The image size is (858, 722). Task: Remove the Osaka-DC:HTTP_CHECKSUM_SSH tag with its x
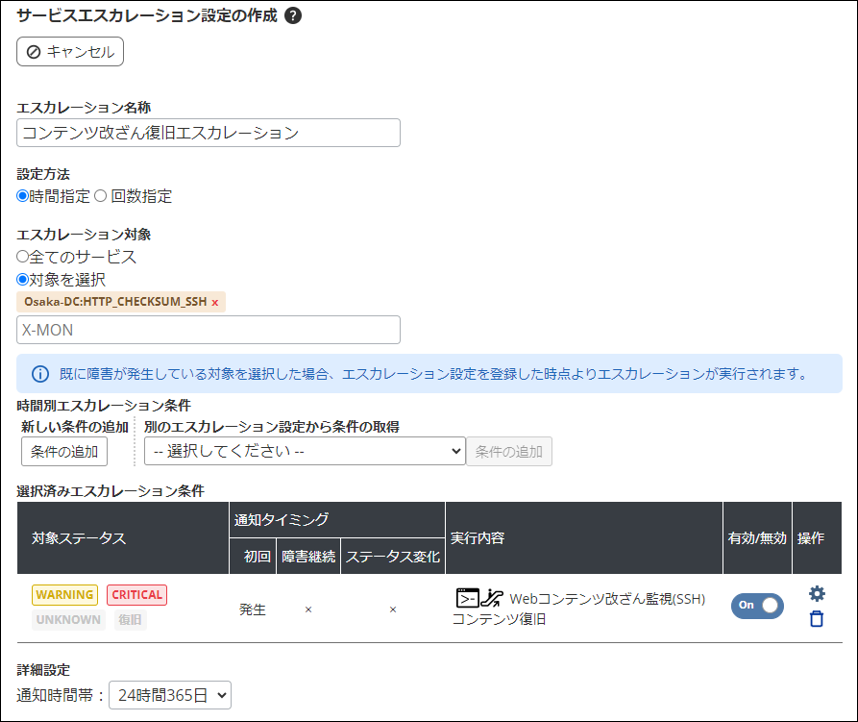coord(215,302)
